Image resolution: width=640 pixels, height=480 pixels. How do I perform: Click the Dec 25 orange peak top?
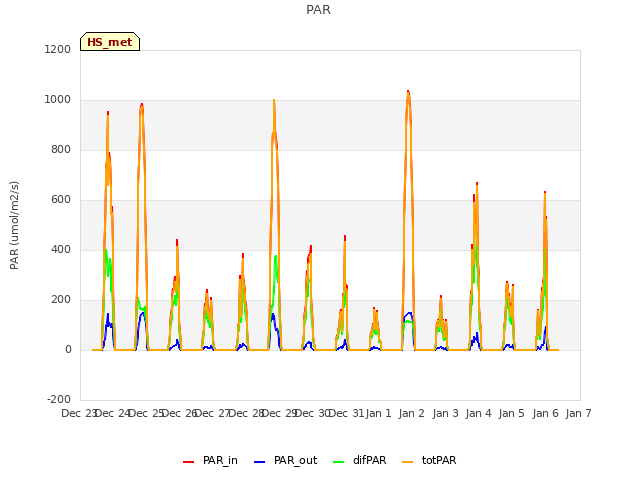pyautogui.click(x=142, y=107)
